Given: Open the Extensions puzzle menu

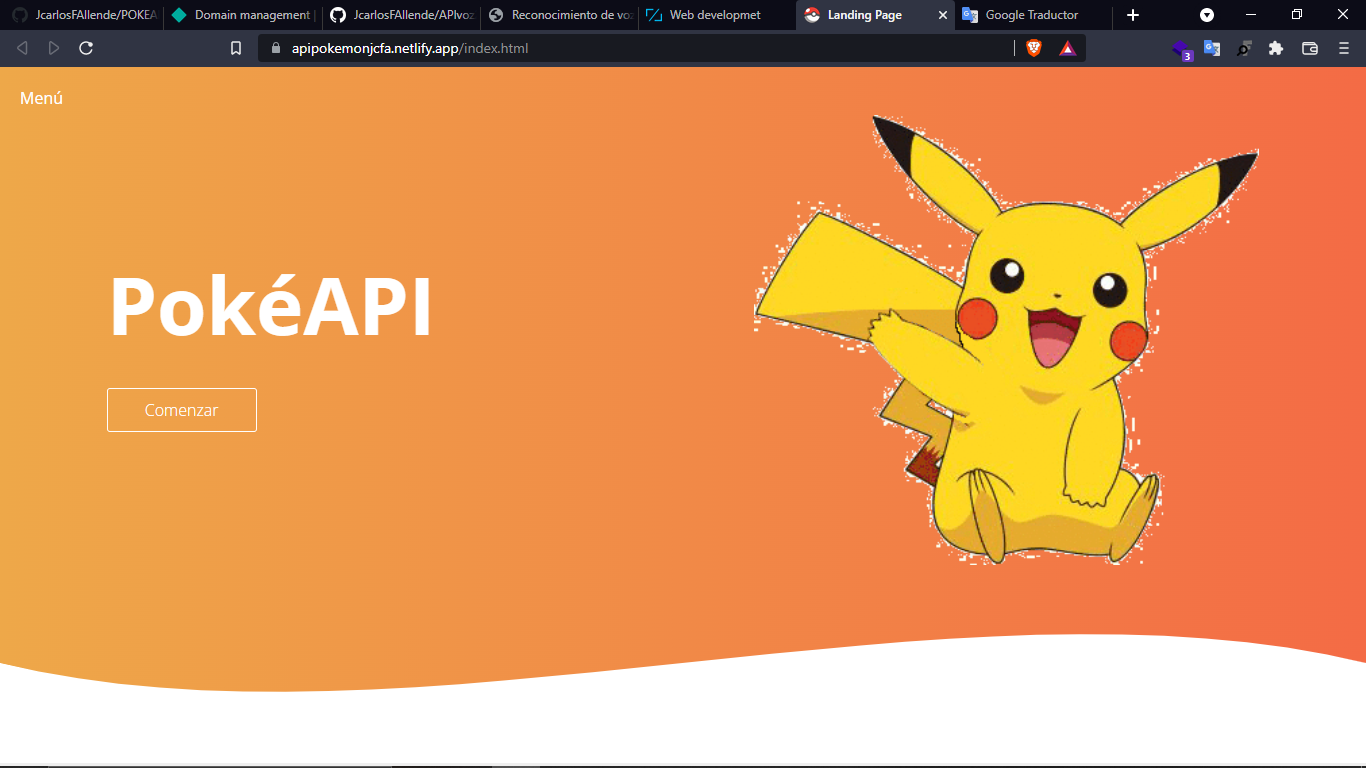Looking at the screenshot, I should click(1276, 48).
